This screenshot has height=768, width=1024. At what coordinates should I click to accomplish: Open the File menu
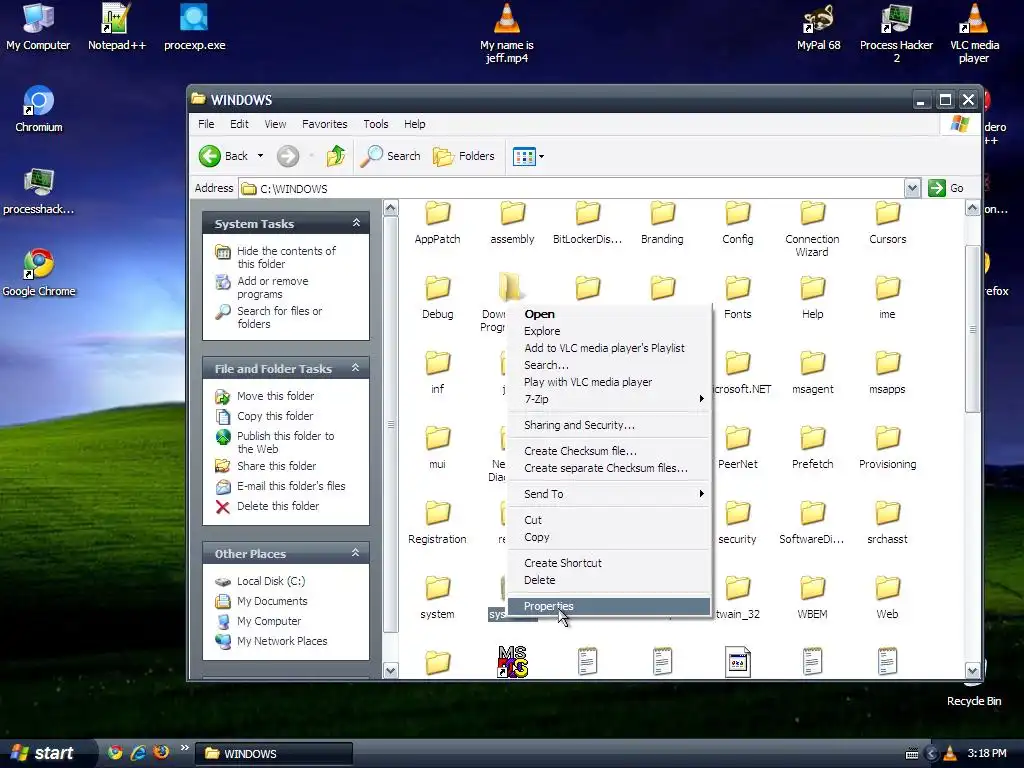[206, 124]
